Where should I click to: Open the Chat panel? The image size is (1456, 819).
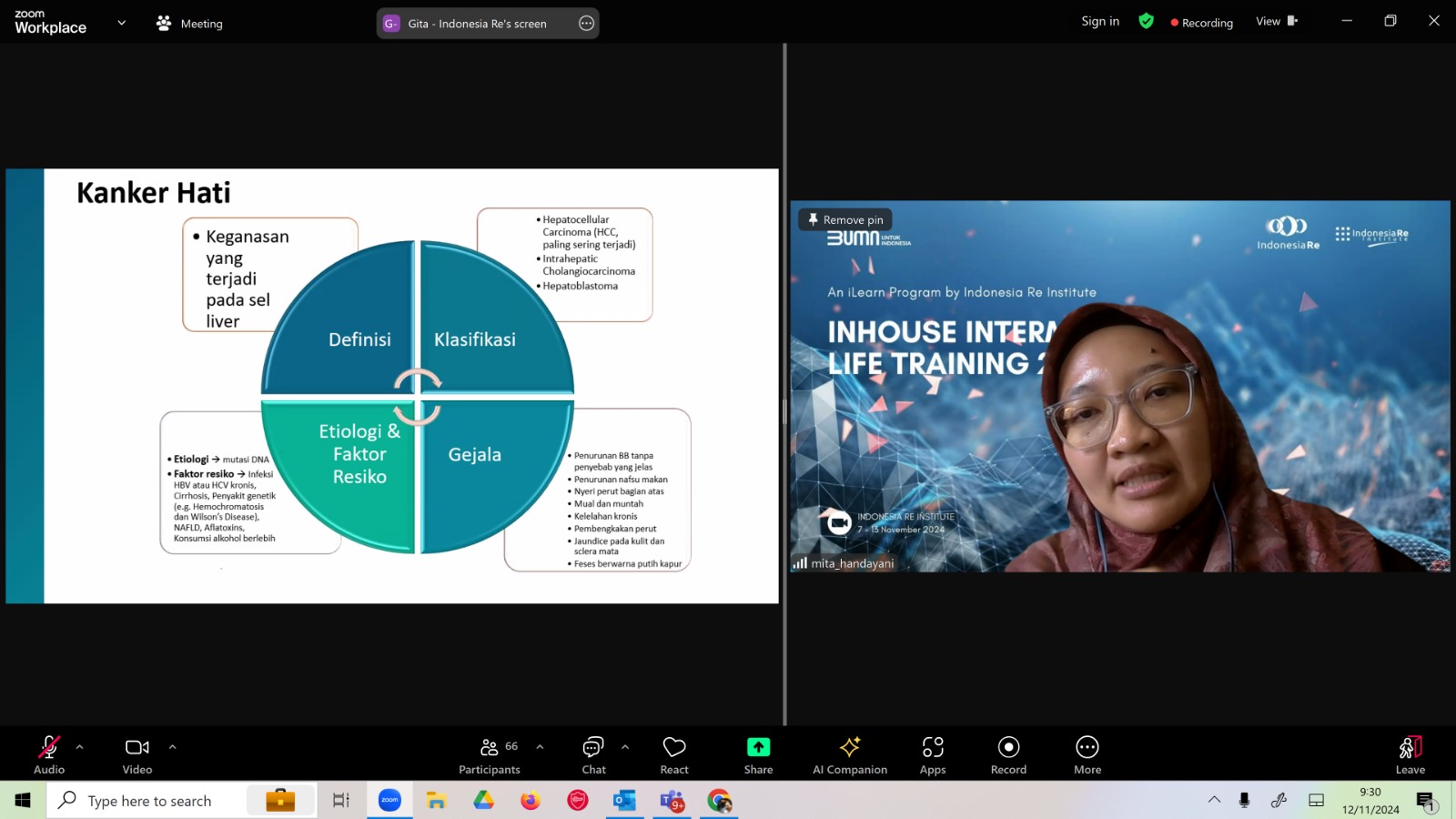[x=593, y=754]
